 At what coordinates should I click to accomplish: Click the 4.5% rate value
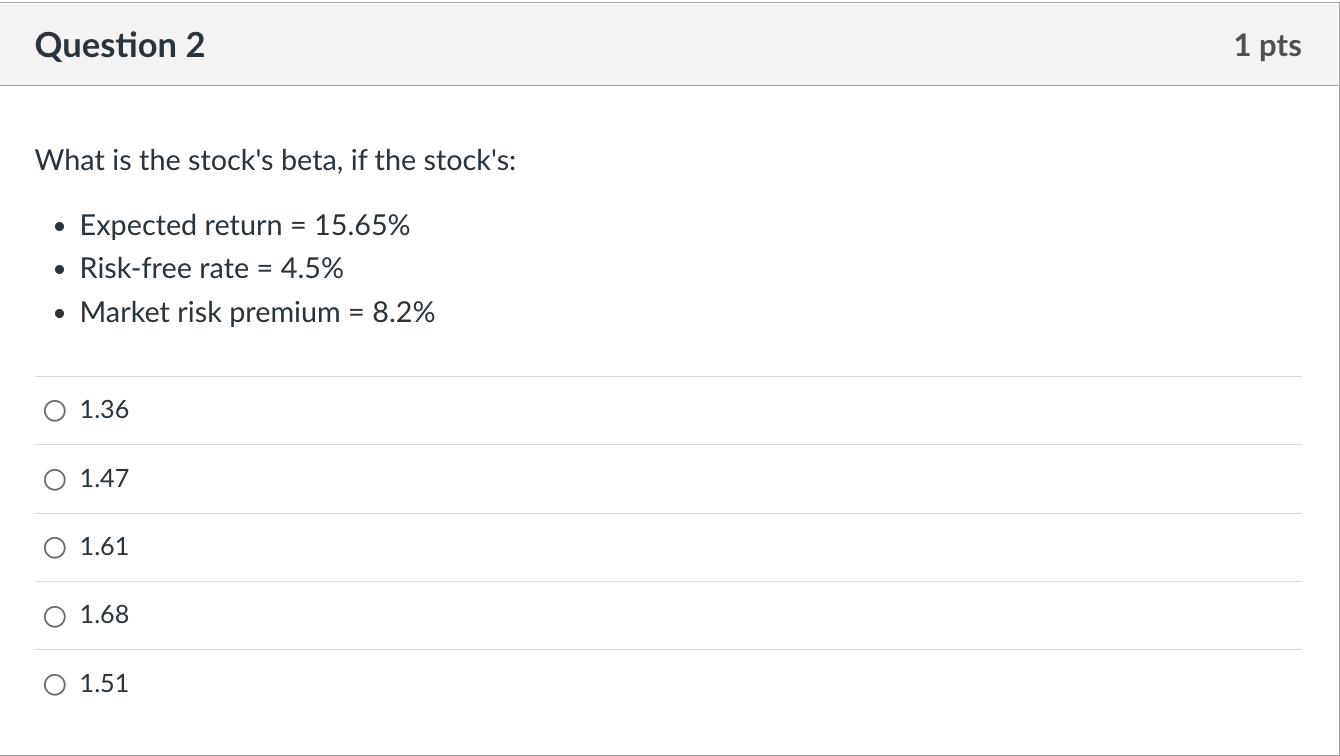(x=314, y=269)
